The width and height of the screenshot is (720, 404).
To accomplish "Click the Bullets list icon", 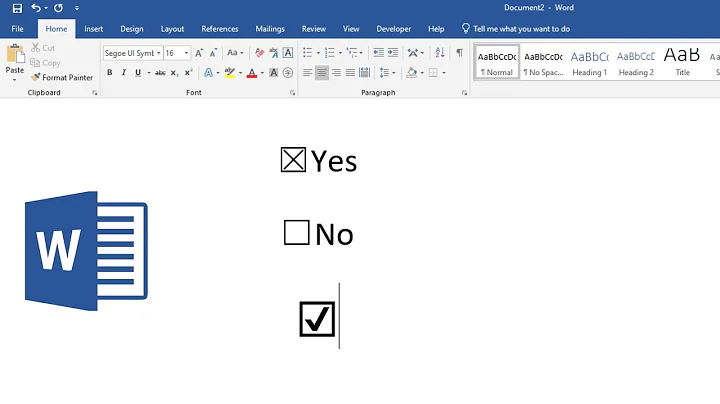I will [307, 53].
